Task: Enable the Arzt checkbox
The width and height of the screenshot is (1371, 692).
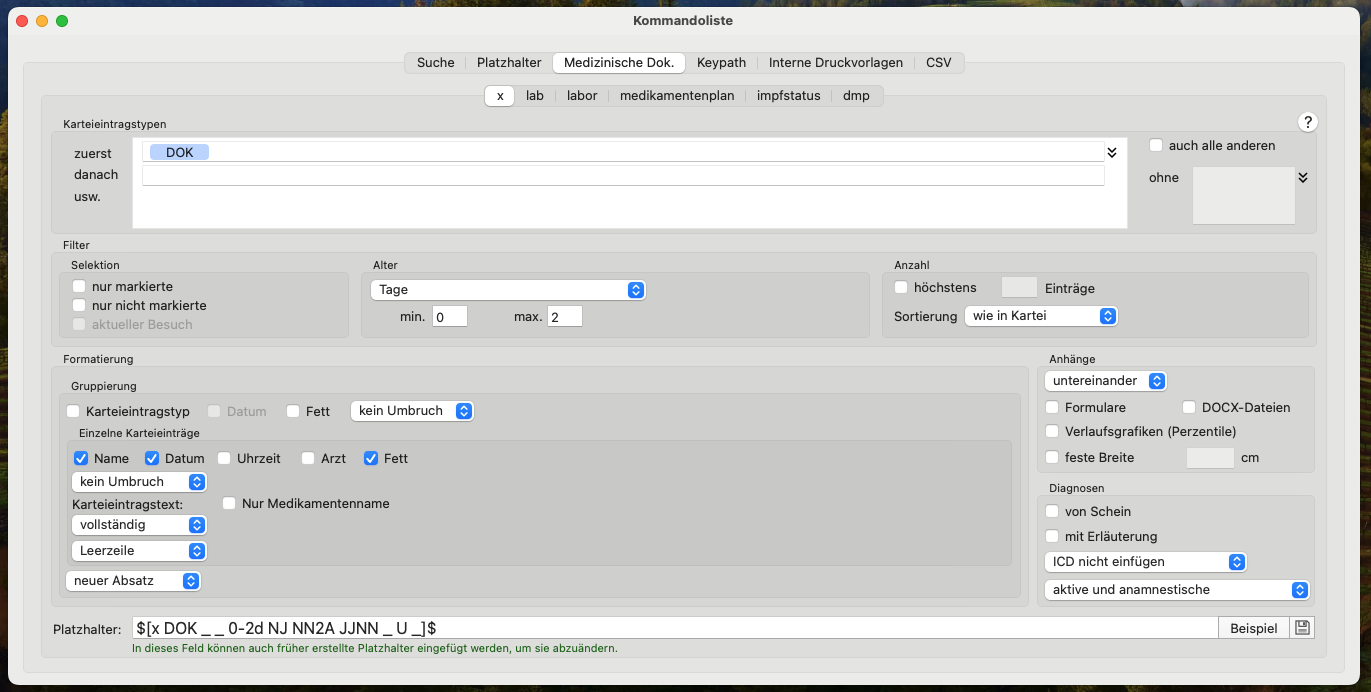Action: pyautogui.click(x=309, y=458)
